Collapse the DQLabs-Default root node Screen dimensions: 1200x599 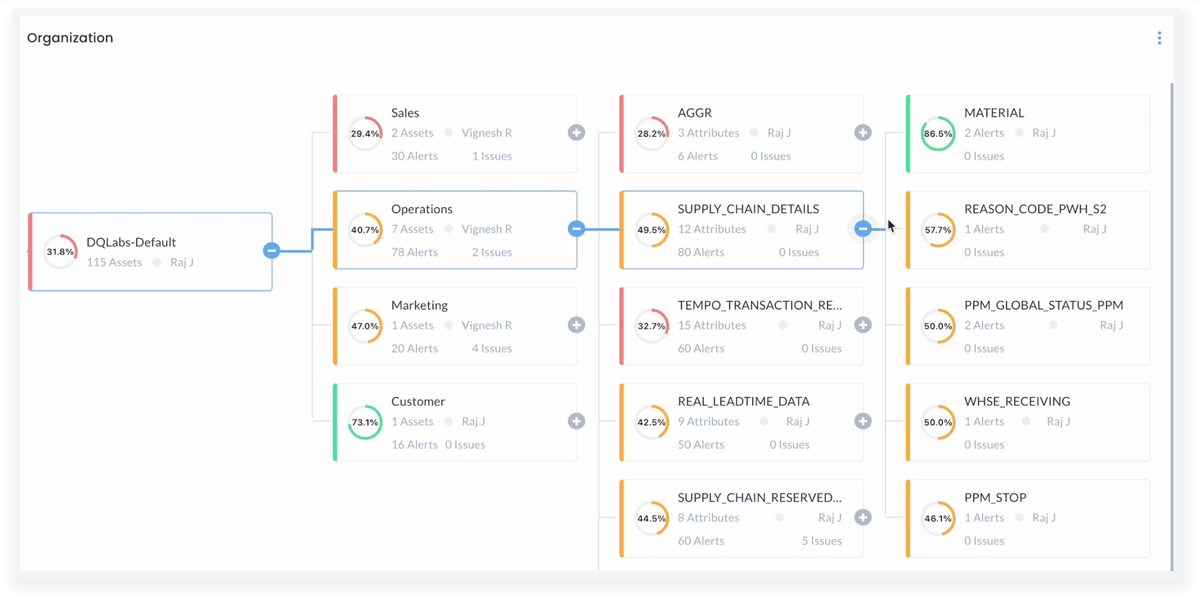click(x=271, y=252)
